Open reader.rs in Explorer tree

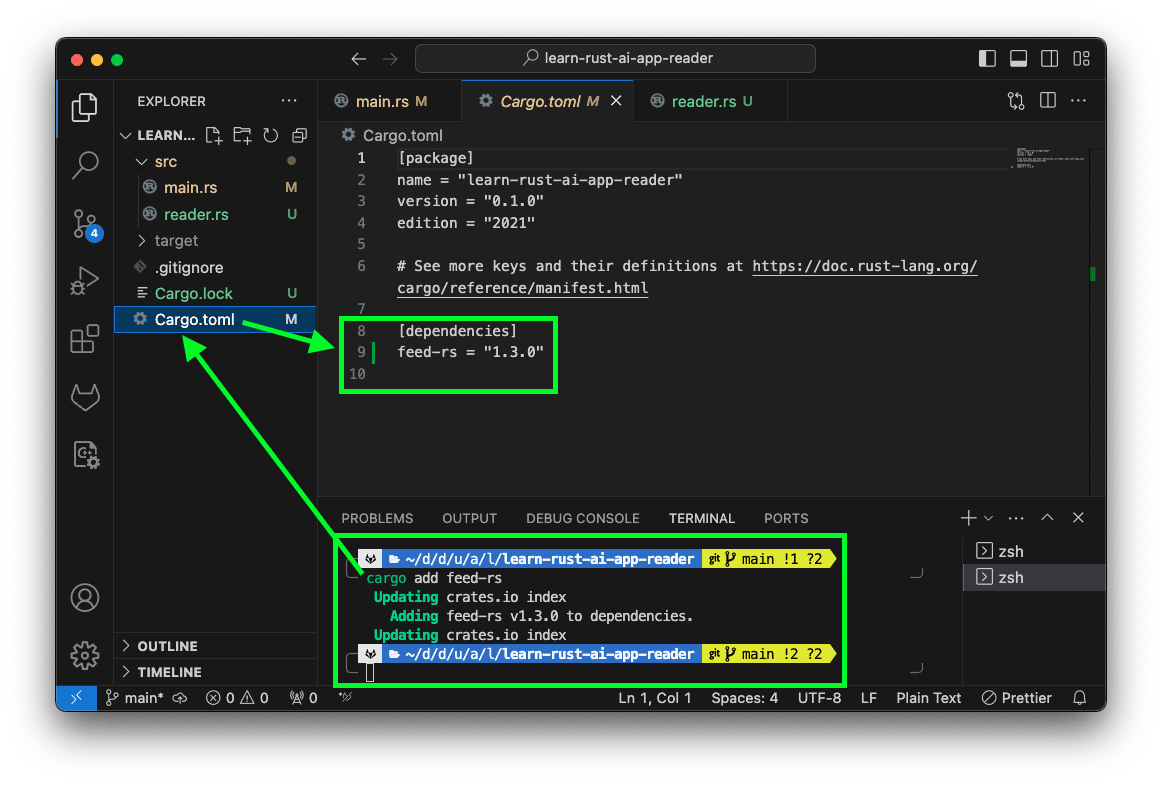tap(216, 214)
